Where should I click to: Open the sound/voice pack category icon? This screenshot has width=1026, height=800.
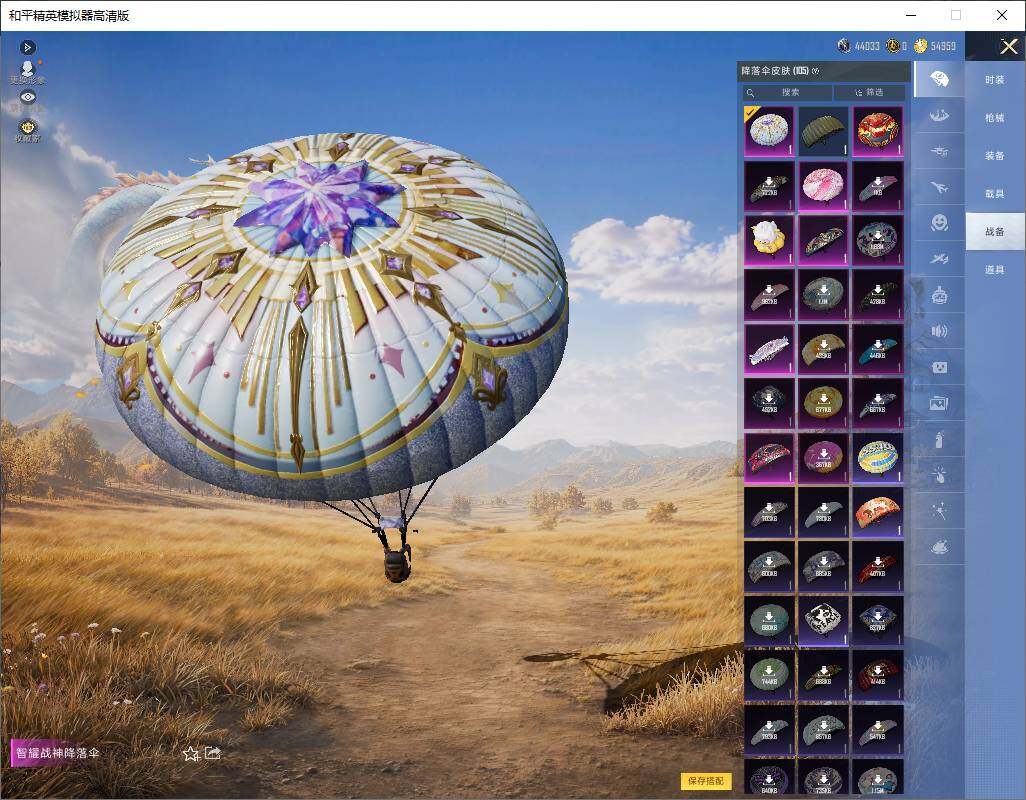(939, 331)
